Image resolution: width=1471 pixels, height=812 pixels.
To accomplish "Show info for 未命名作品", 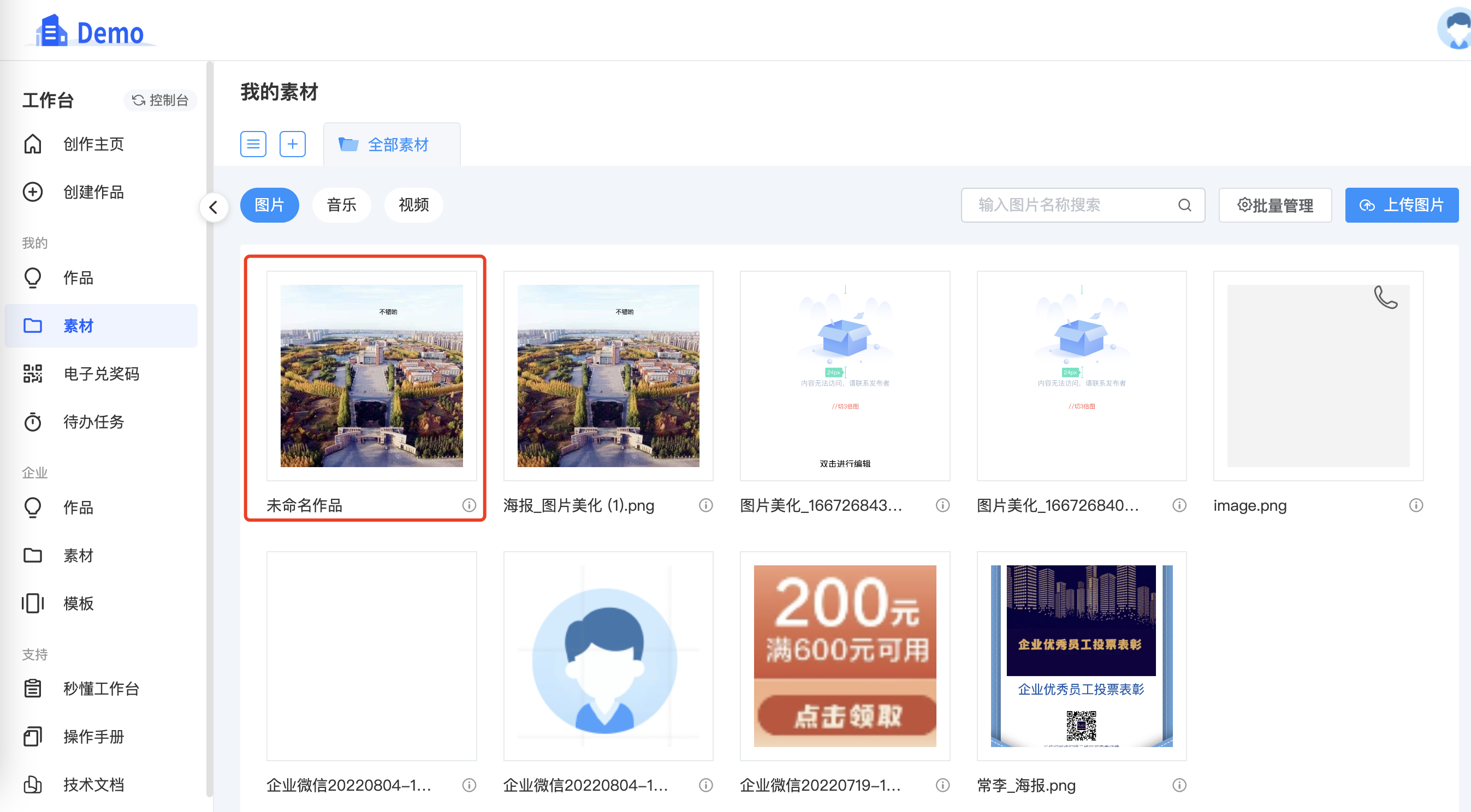I will coord(470,505).
